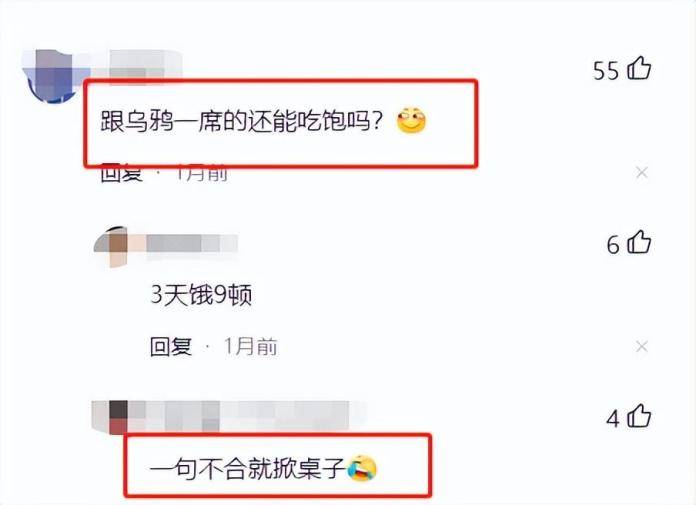The image size is (696, 505).
Task: Select the '跟乌鸦一席的还能吃饱吗' comment text
Action: point(241,121)
